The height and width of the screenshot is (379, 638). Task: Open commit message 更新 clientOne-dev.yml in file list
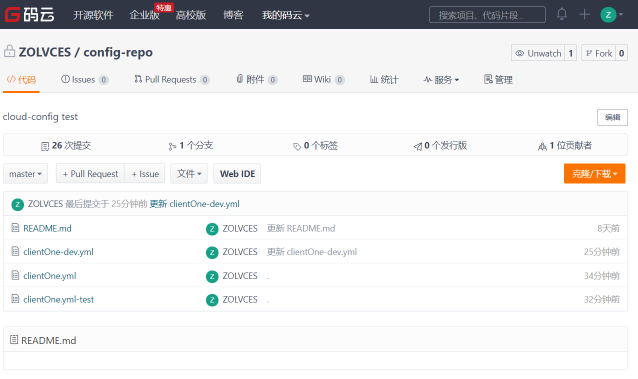tap(312, 252)
